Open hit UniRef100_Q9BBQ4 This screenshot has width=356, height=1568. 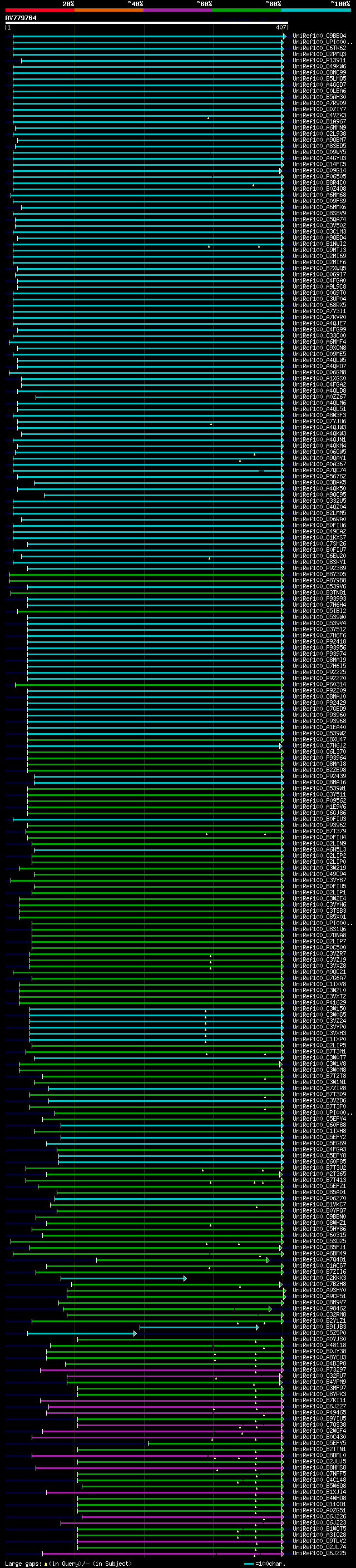[319, 36]
